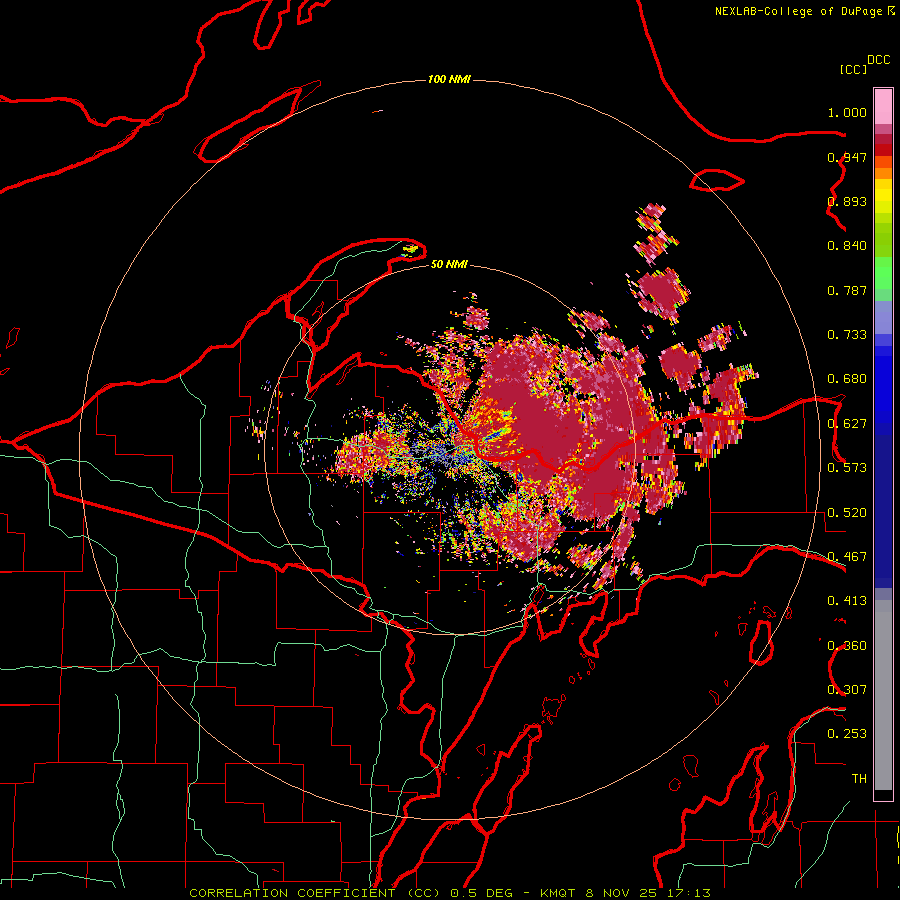Click the 0.307 color scale value
The width and height of the screenshot is (900, 900).
pos(847,690)
